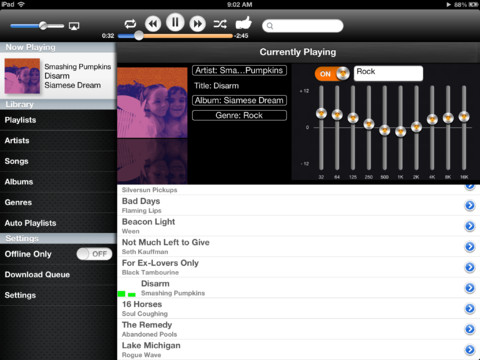Open Genres in the library

coord(58,203)
